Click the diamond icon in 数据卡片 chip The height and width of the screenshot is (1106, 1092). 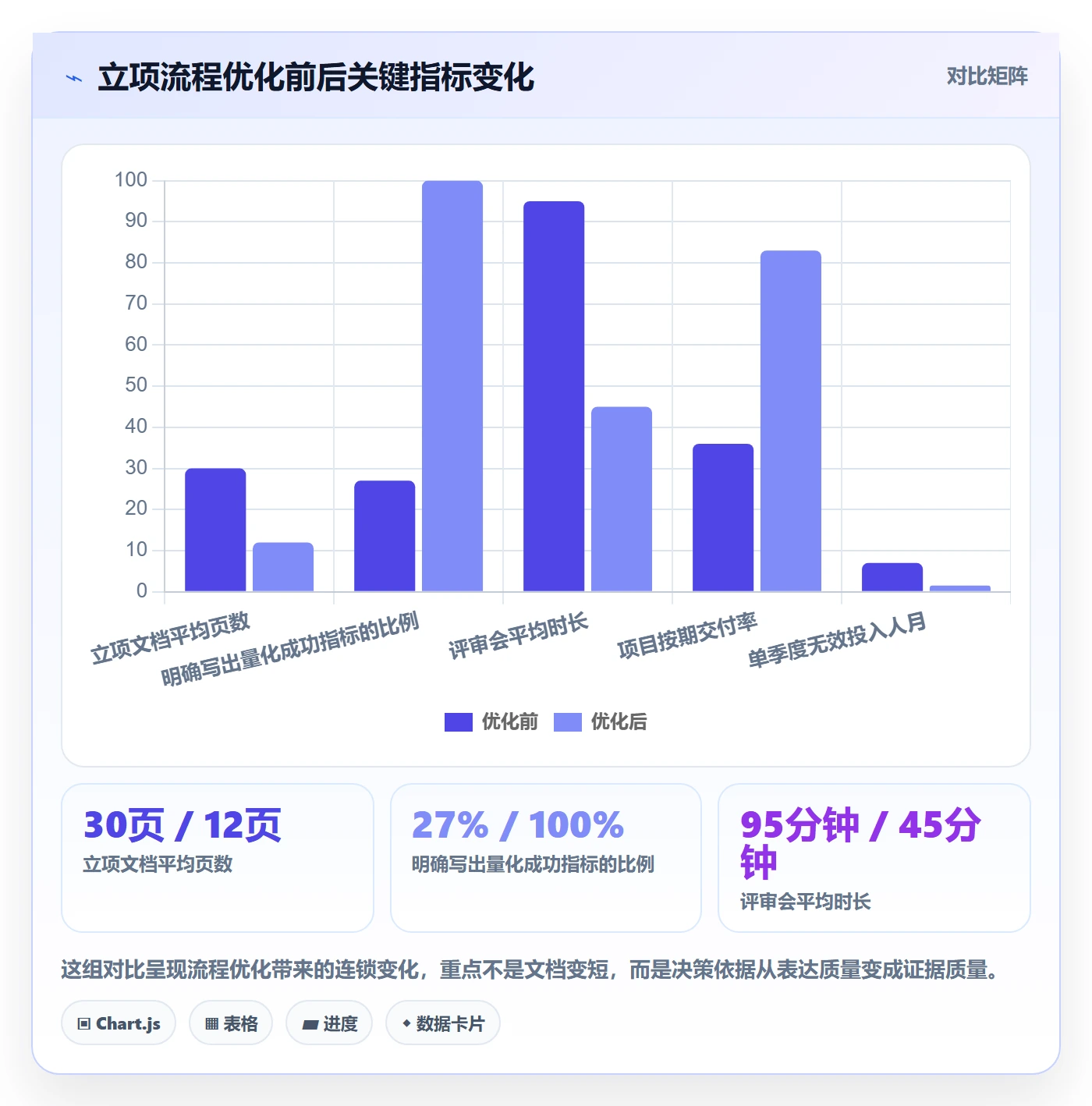point(406,1023)
